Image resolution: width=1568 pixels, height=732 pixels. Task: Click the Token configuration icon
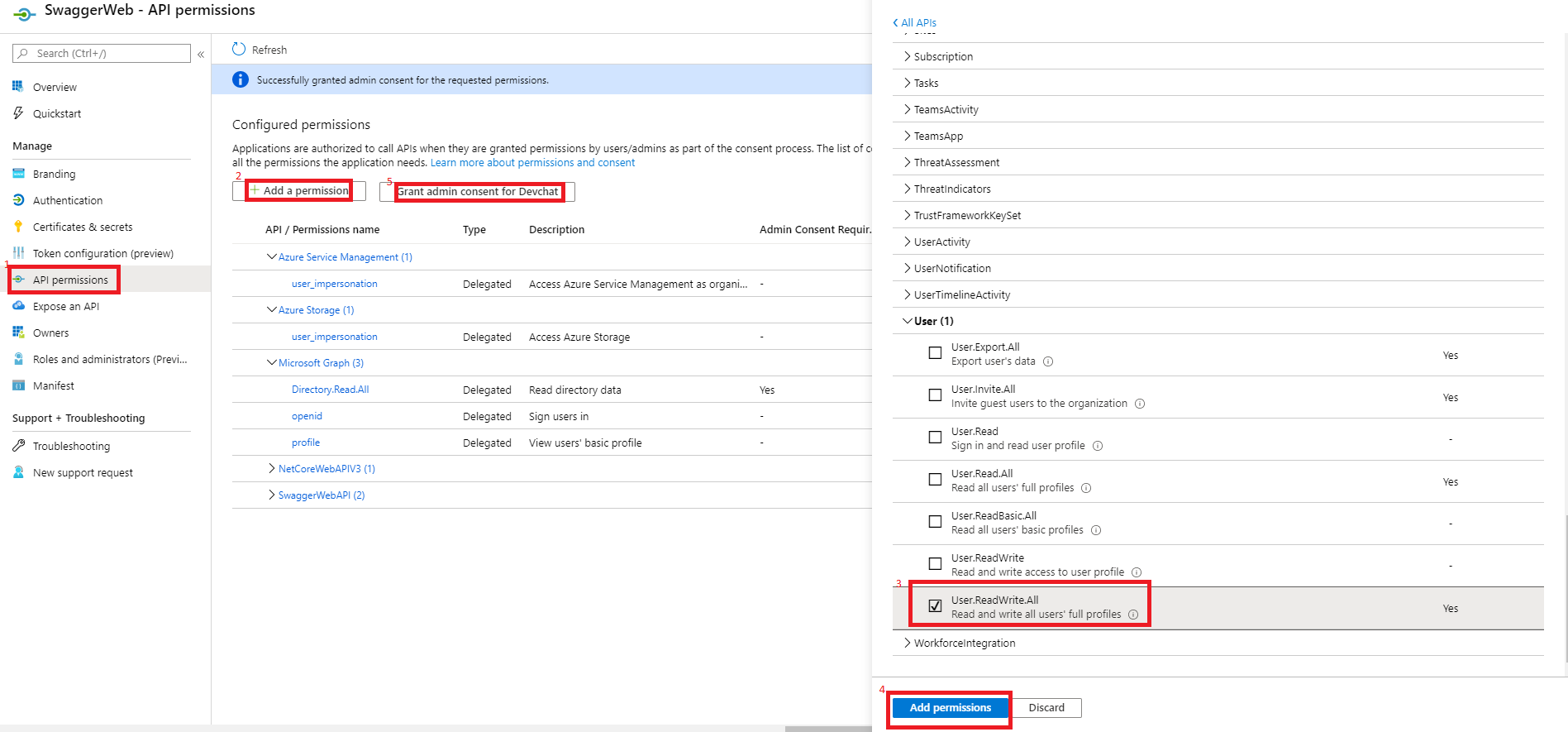click(x=18, y=253)
